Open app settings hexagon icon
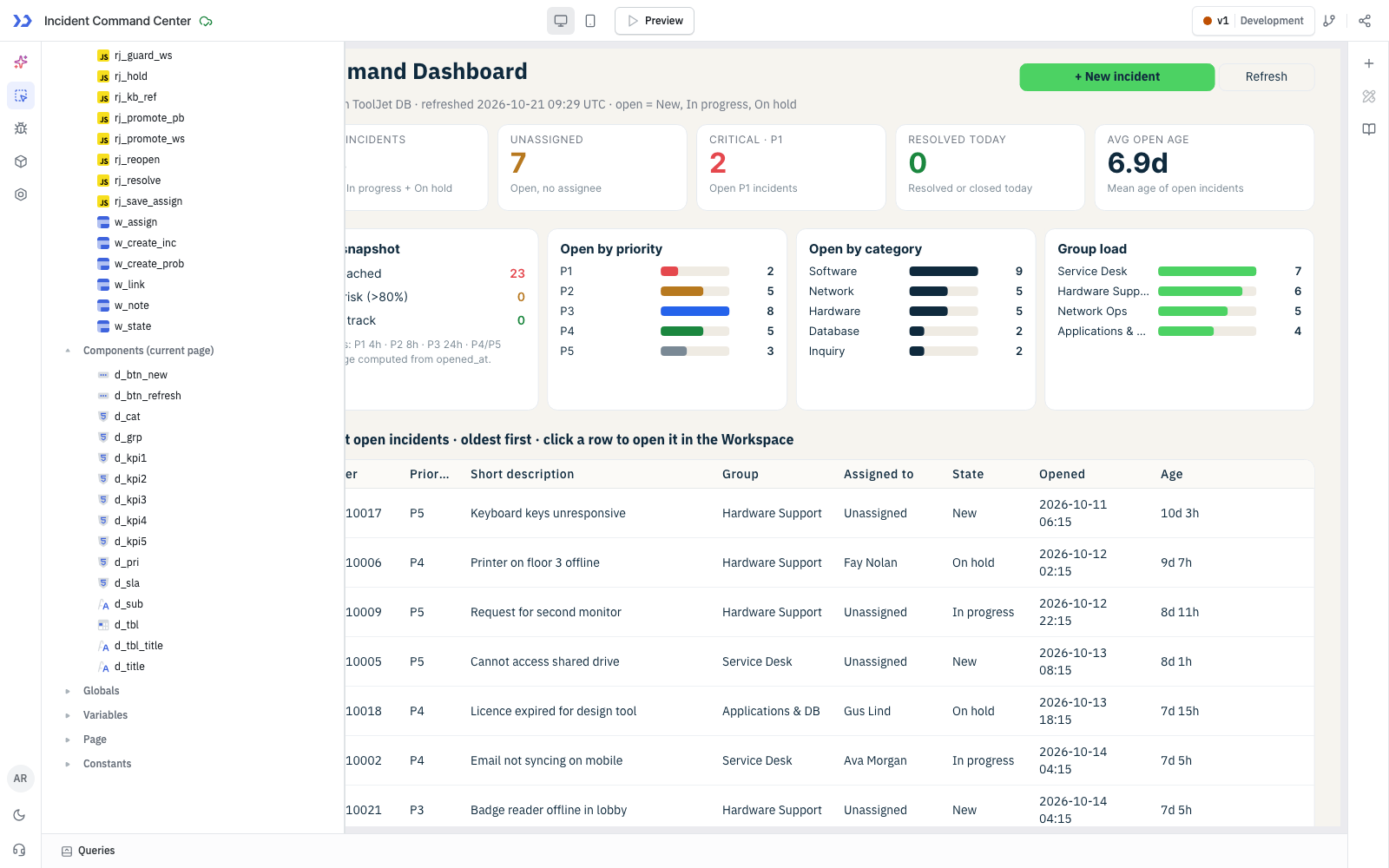The image size is (1389, 868). 21,194
